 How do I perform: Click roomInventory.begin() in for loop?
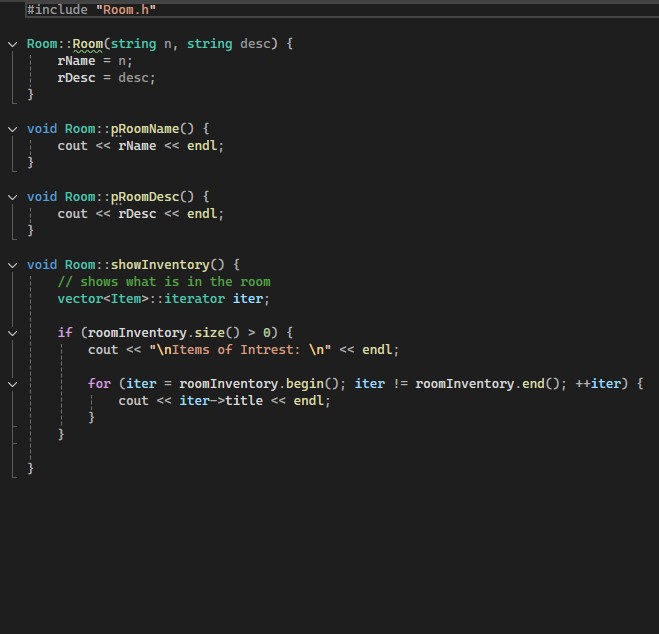coord(257,384)
